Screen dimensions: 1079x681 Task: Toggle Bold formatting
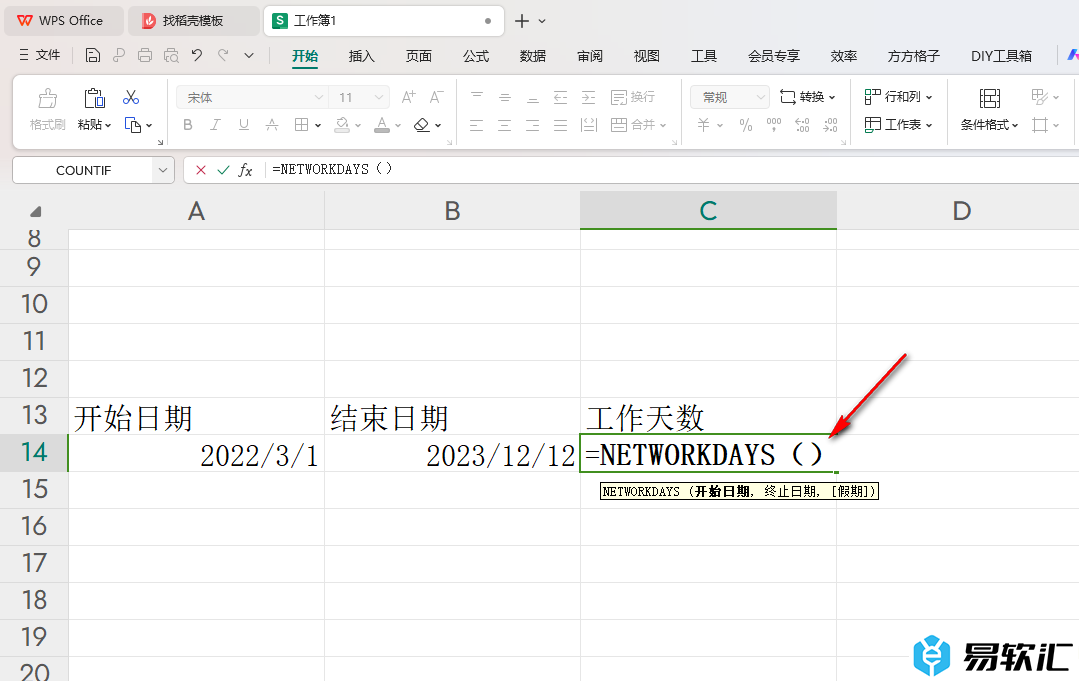click(188, 125)
